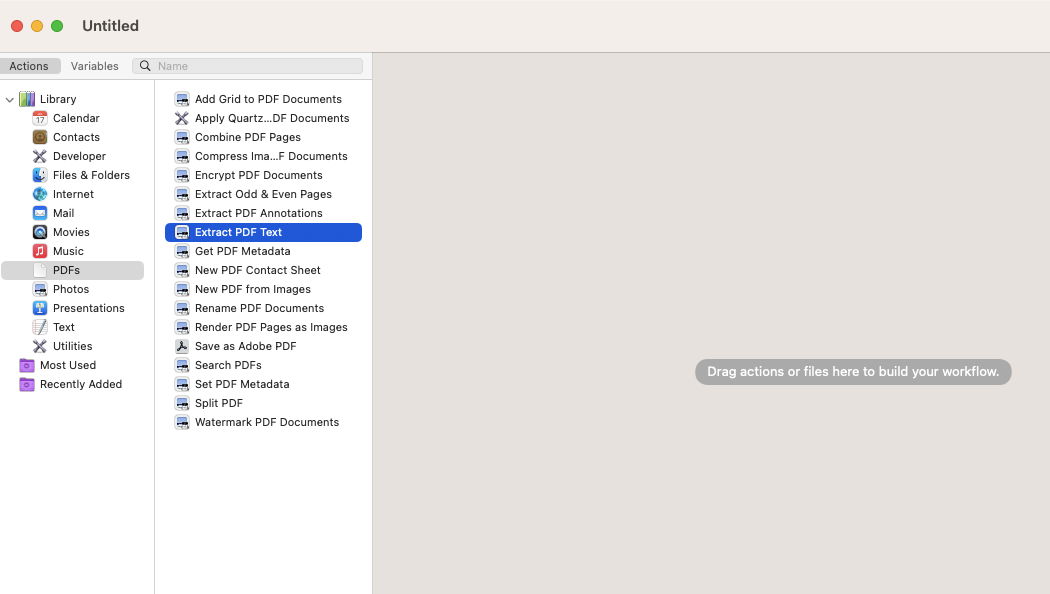
Task: Select the Photos category icon
Action: (x=40, y=289)
